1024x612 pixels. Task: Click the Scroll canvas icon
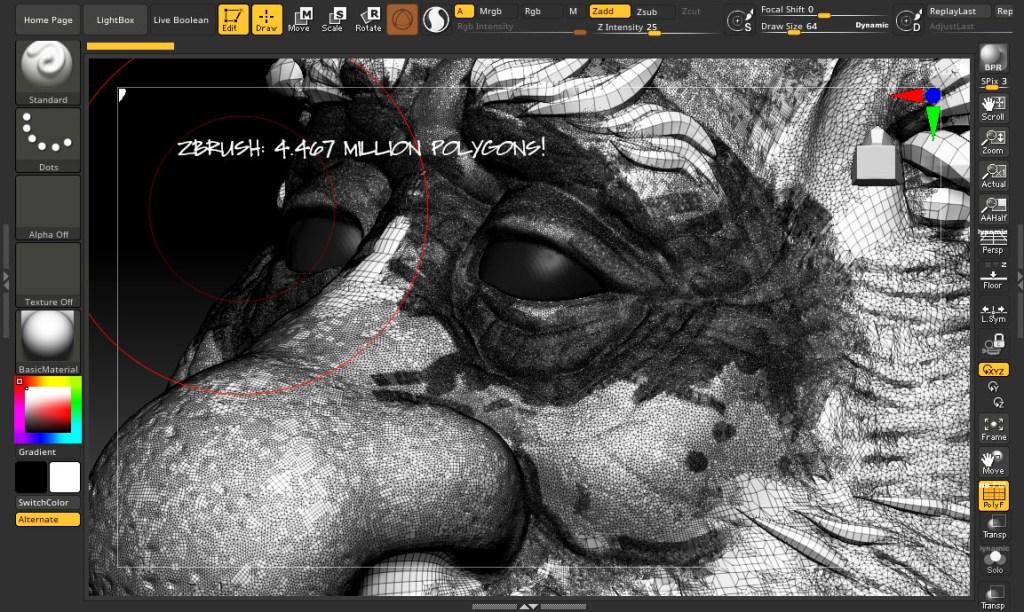pyautogui.click(x=993, y=108)
